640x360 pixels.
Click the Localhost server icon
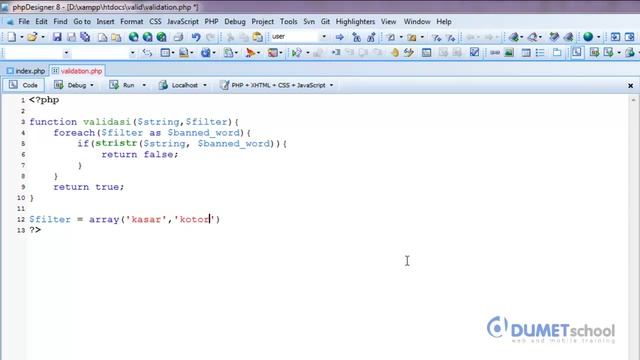point(163,85)
